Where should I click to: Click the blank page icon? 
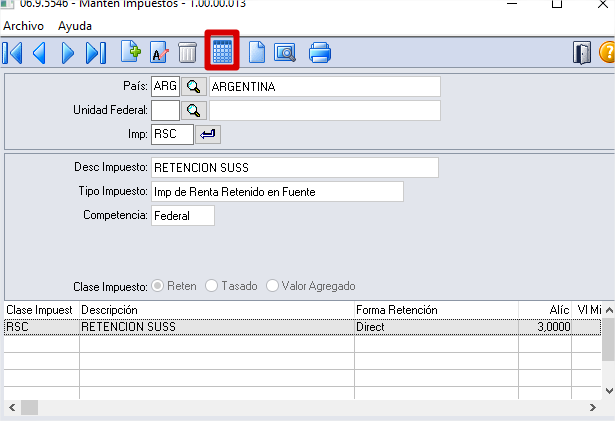click(257, 53)
